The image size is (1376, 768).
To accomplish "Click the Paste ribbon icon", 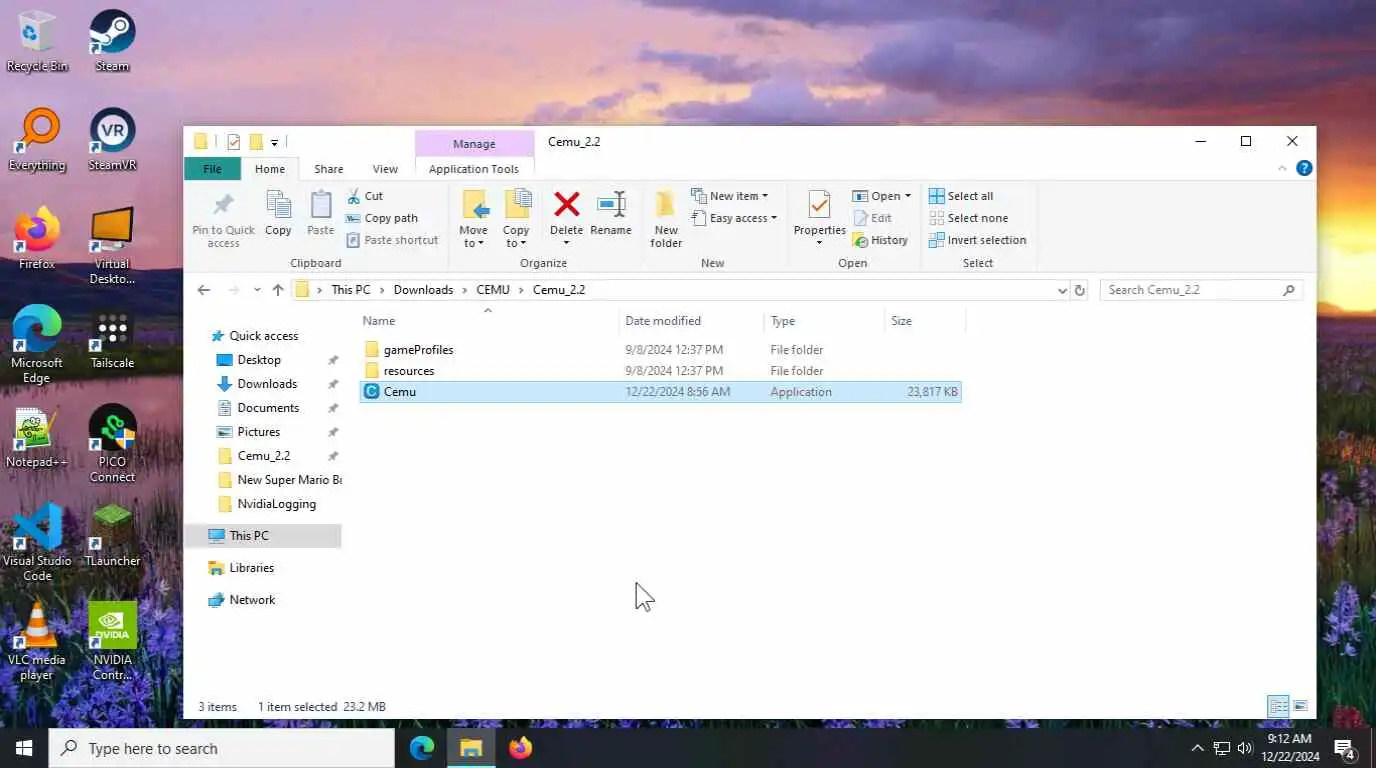I will [x=320, y=205].
